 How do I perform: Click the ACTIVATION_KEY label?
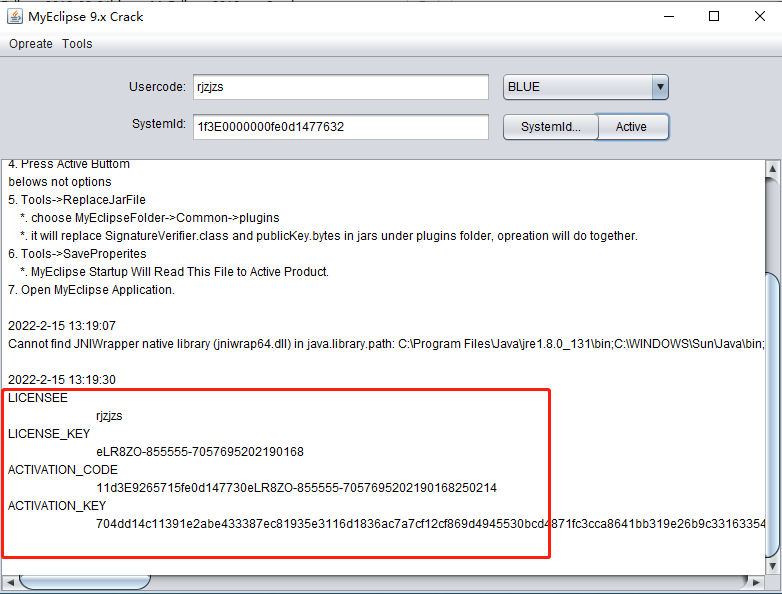tap(57, 506)
